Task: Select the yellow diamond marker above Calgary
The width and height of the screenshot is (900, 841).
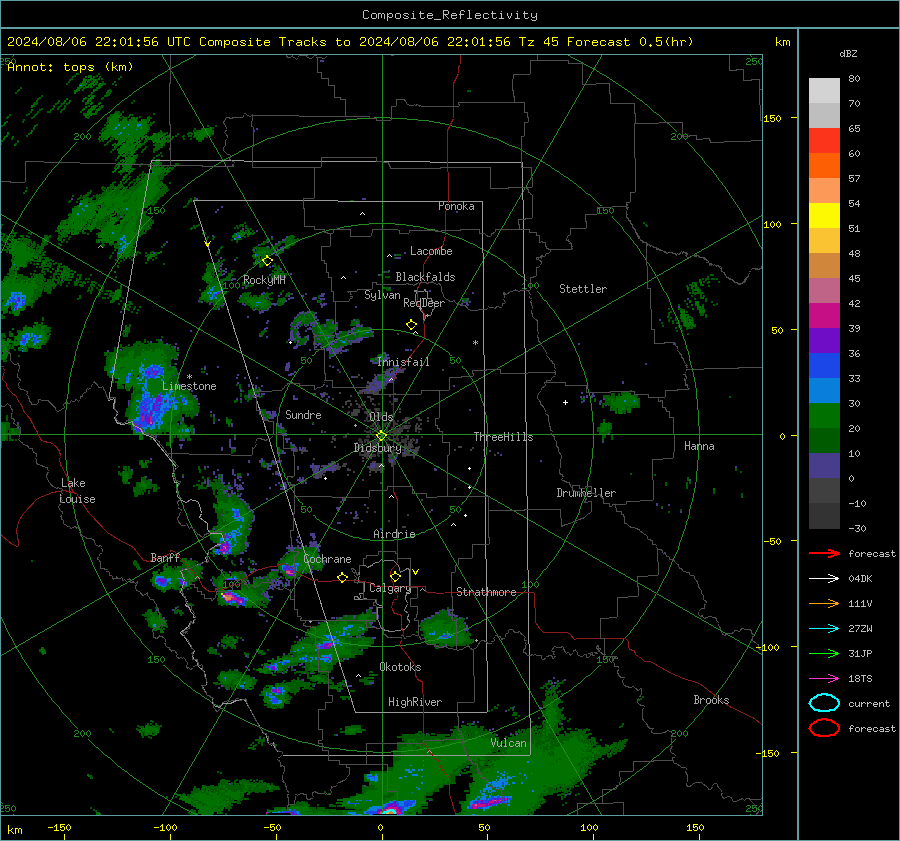Action: [395, 576]
